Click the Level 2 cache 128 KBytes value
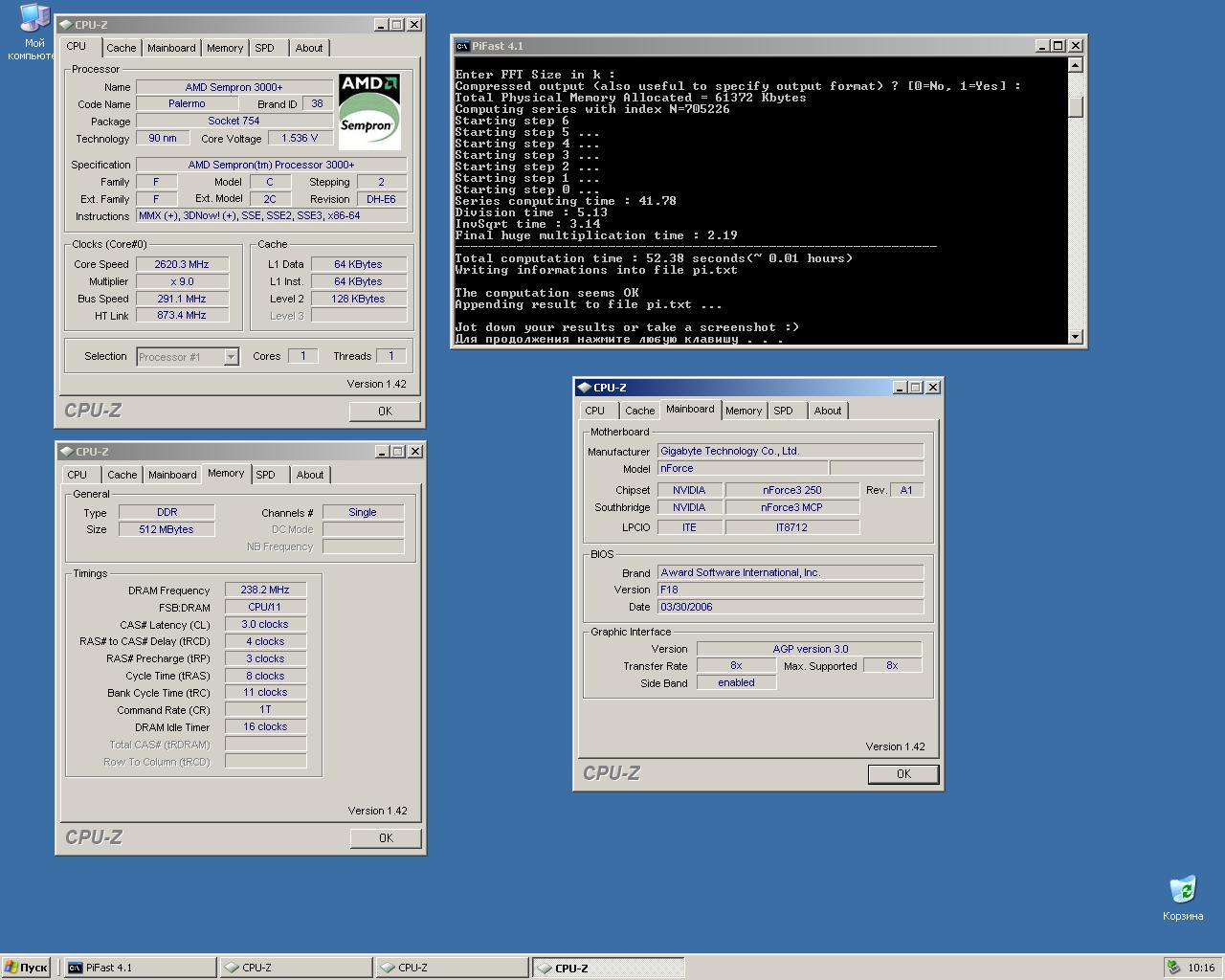The width and height of the screenshot is (1225, 980). 359,299
